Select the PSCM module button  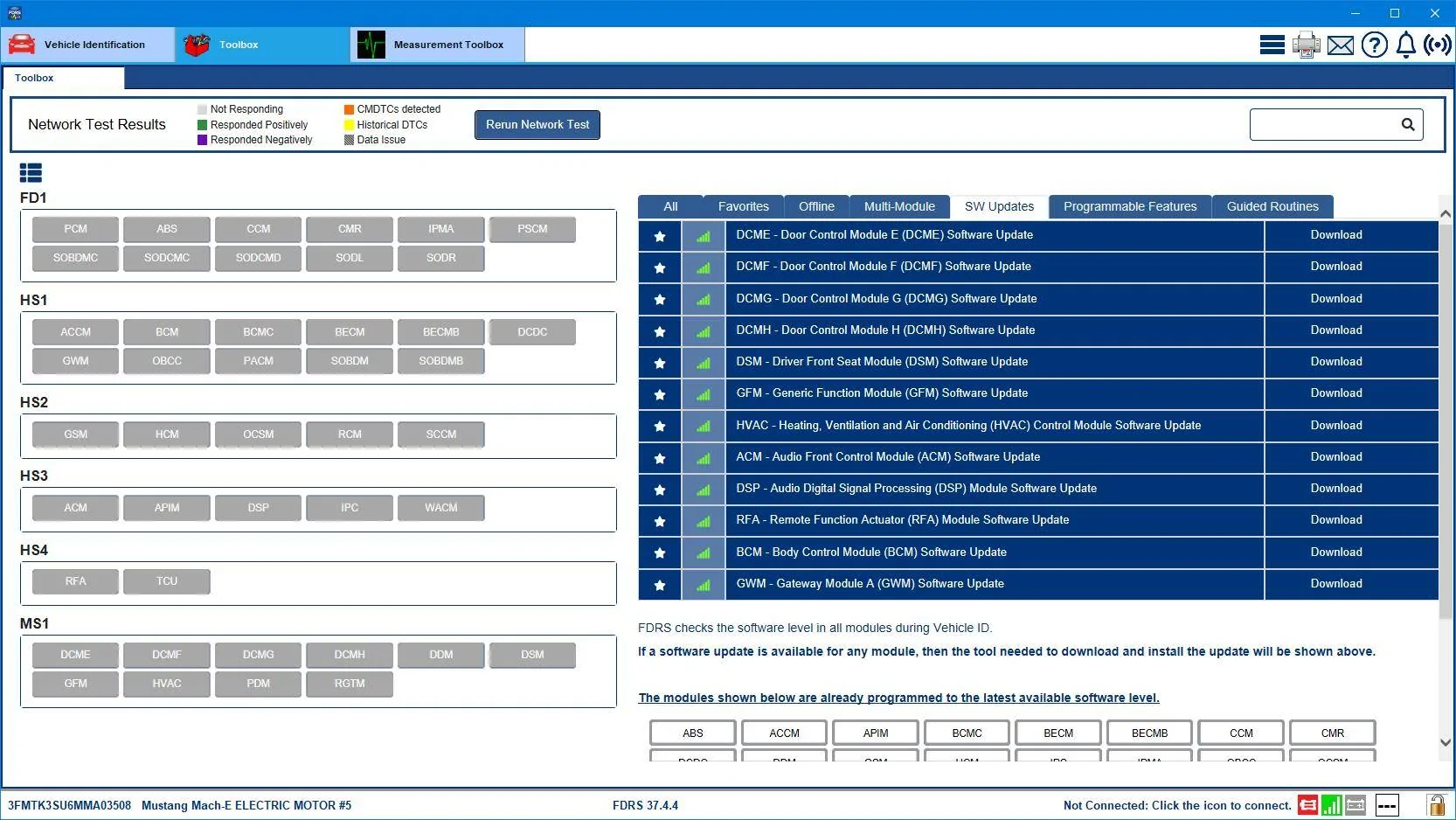532,229
